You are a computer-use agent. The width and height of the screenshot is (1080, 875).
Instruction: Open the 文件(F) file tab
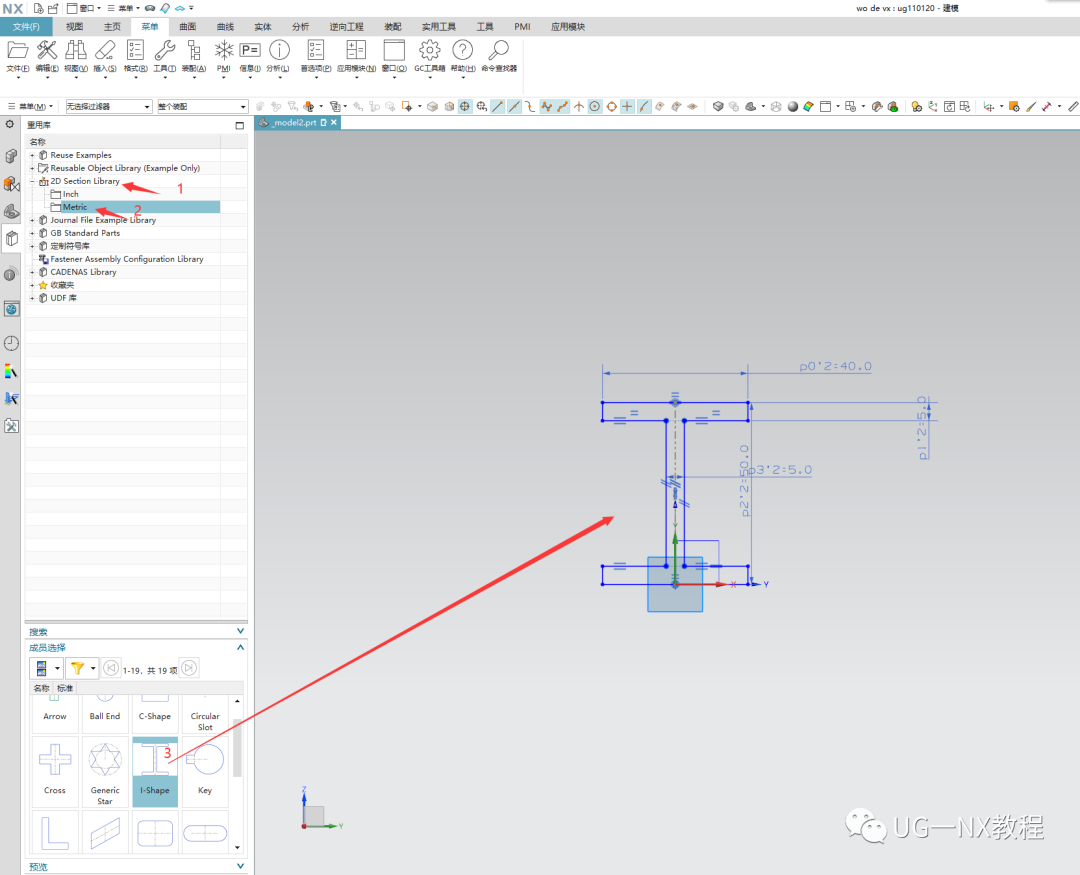[x=26, y=27]
